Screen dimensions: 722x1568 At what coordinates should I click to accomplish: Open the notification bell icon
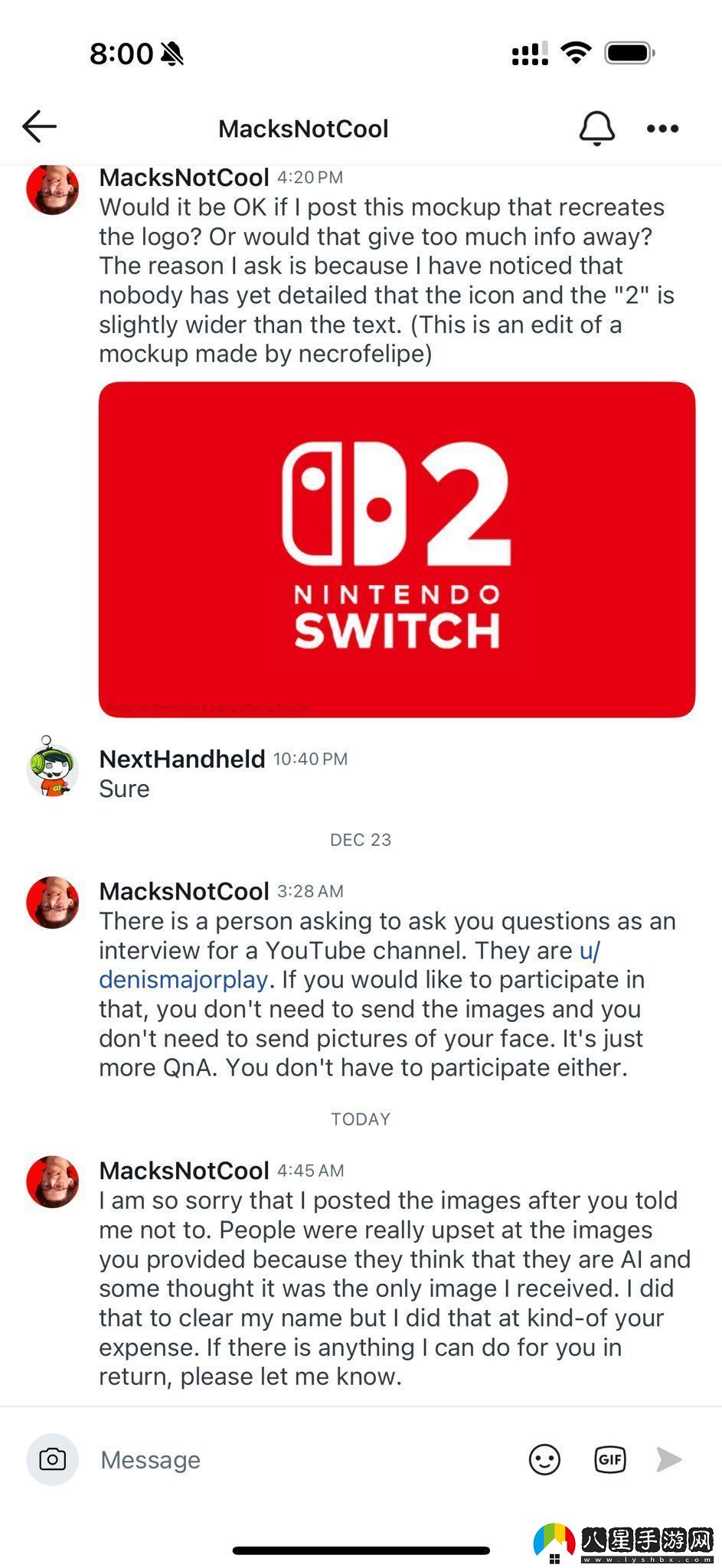tap(598, 128)
